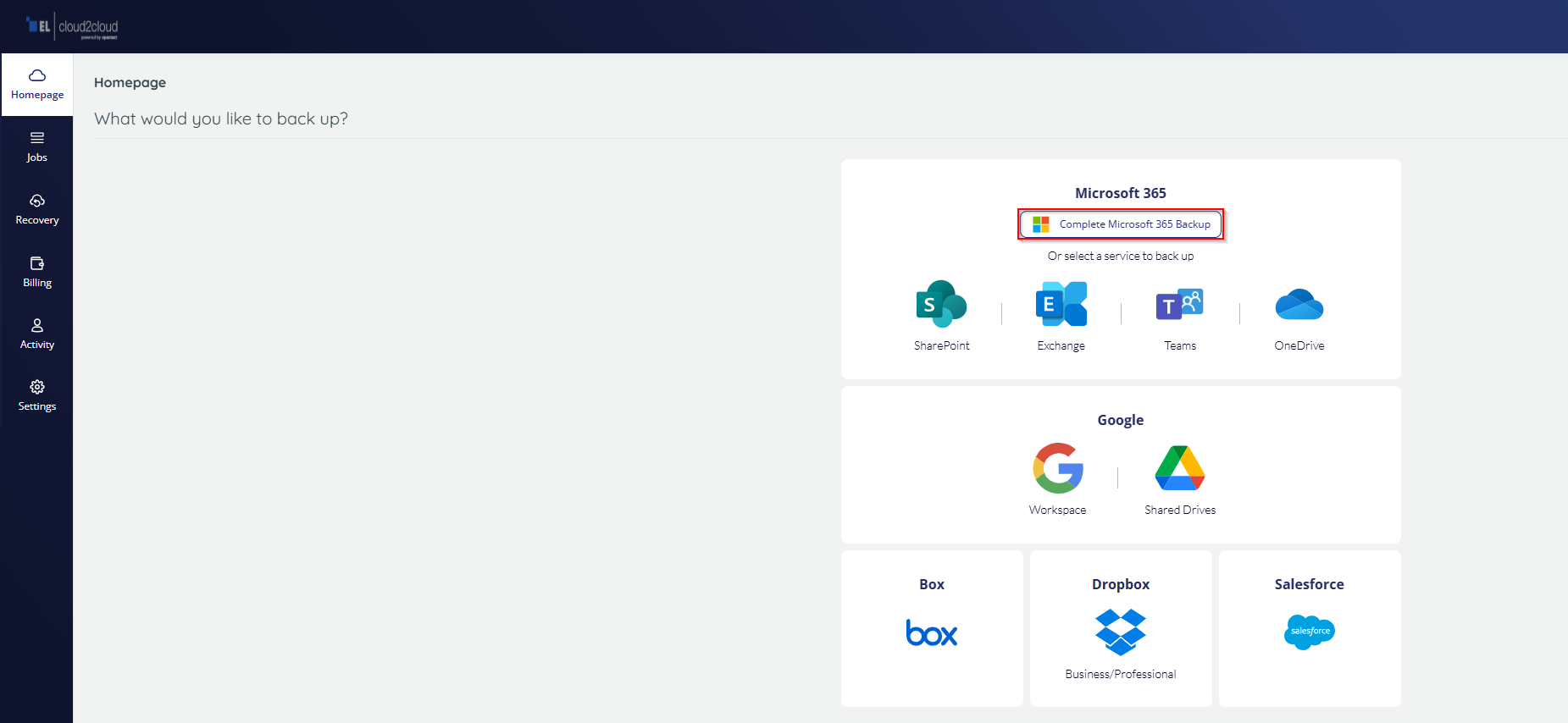Navigate to Billing page

click(x=37, y=273)
